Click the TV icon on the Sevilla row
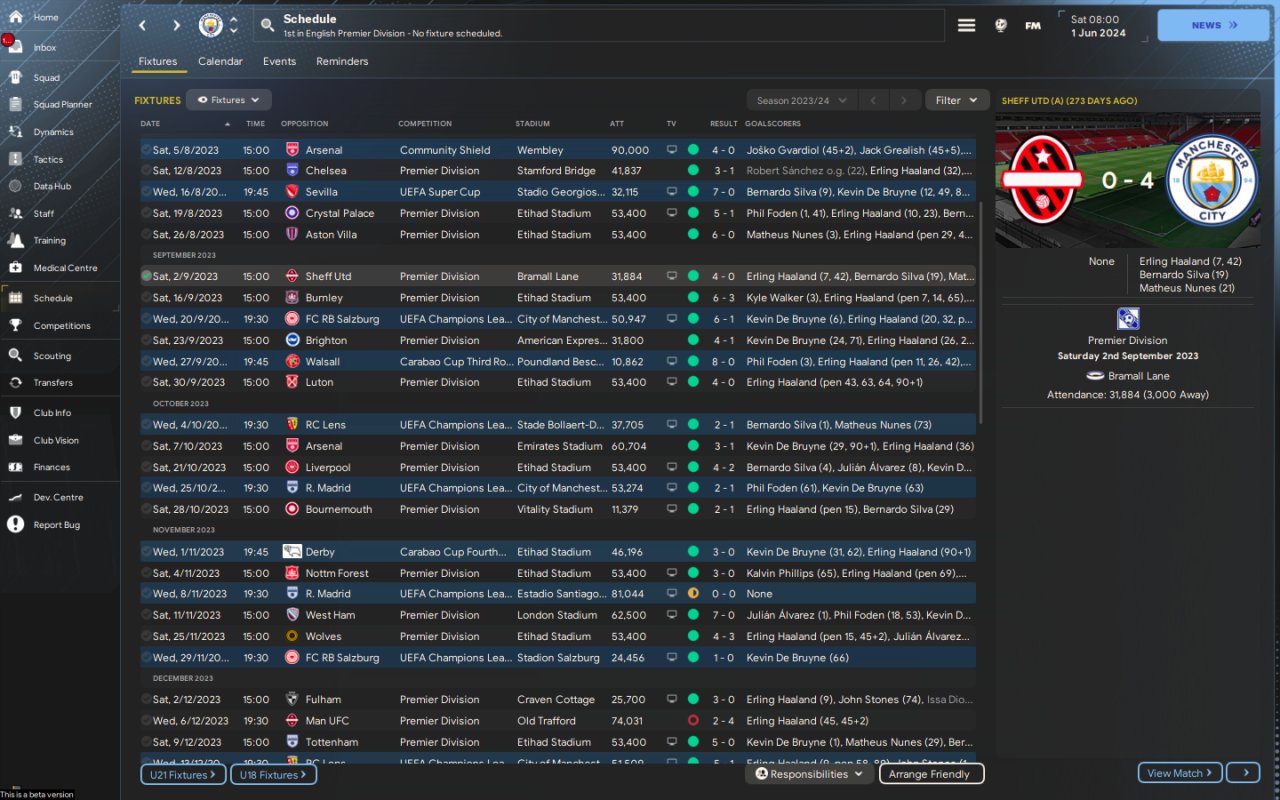 point(672,192)
